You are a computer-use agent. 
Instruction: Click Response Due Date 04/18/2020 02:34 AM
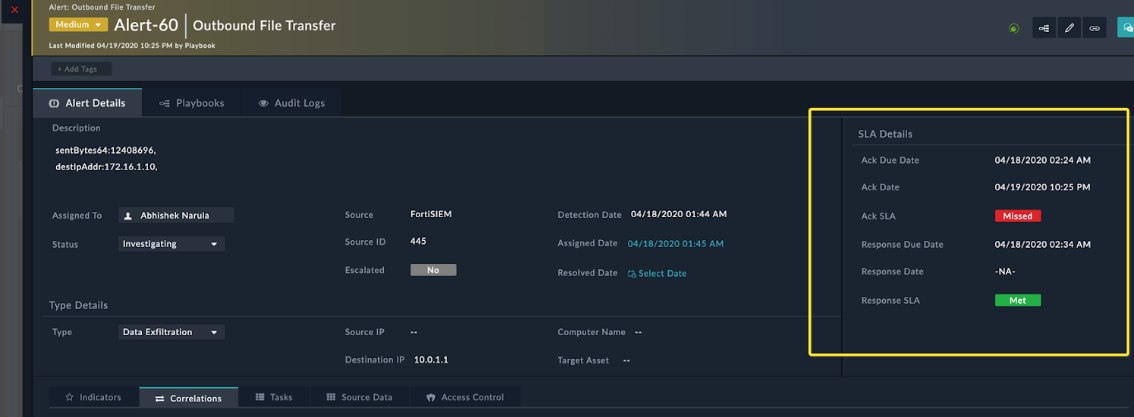coord(1042,245)
